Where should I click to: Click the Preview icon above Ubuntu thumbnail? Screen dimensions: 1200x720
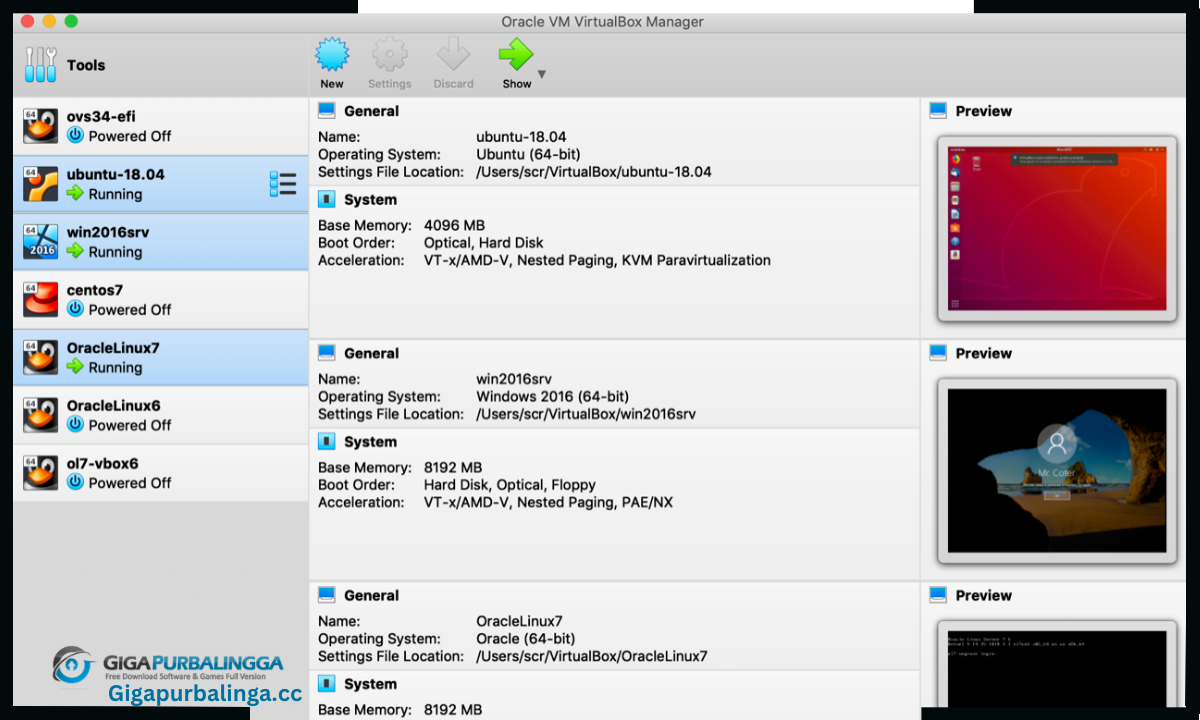tap(938, 111)
